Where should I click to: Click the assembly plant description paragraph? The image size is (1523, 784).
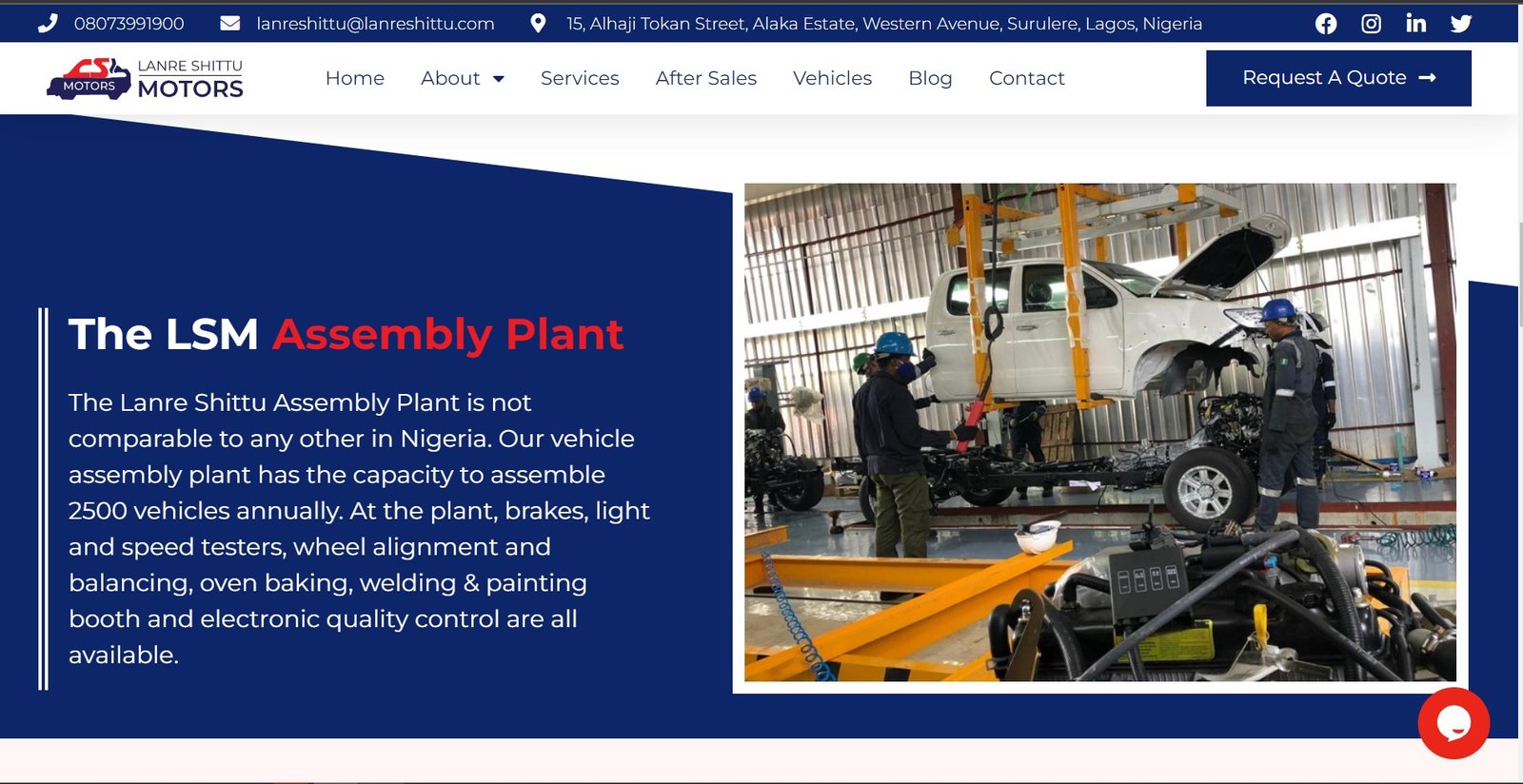(359, 528)
